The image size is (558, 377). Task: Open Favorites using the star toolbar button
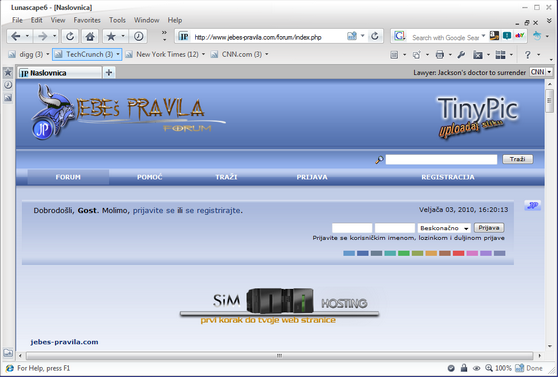pos(111,36)
